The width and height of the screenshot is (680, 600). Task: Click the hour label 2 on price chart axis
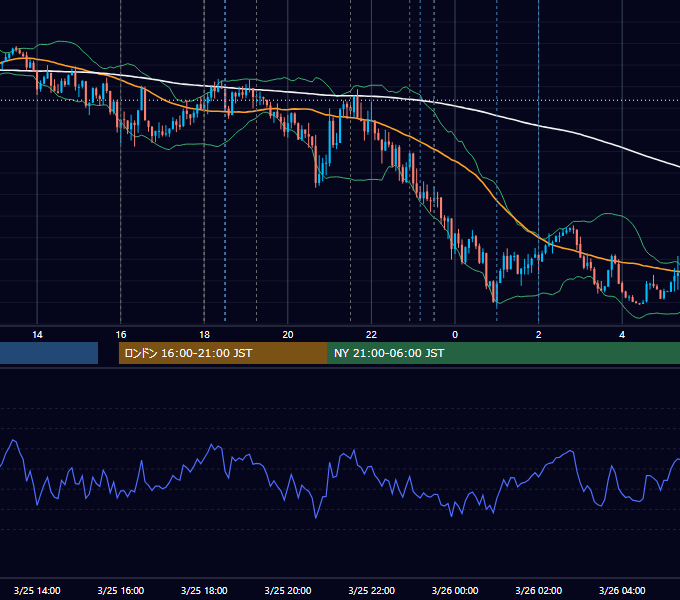[x=539, y=334]
